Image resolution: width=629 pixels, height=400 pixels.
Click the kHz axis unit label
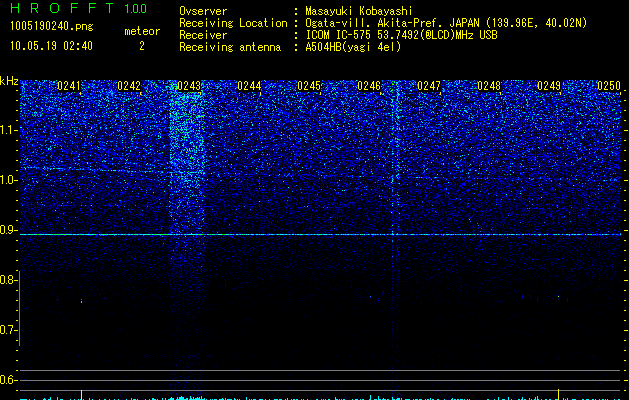(x=9, y=81)
